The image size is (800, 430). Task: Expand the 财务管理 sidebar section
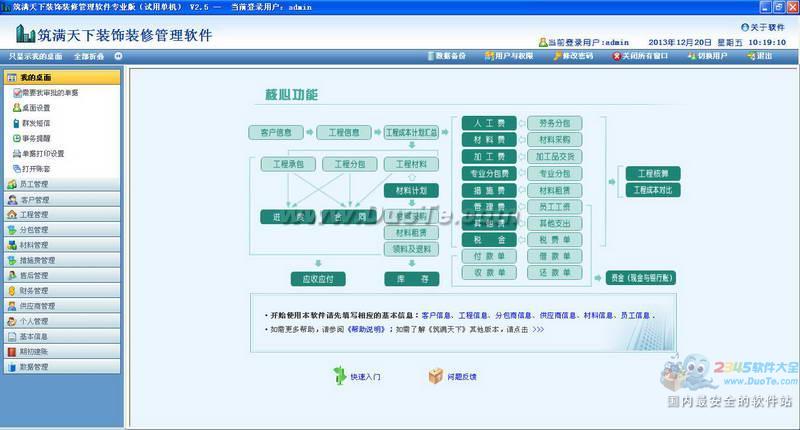coord(62,291)
